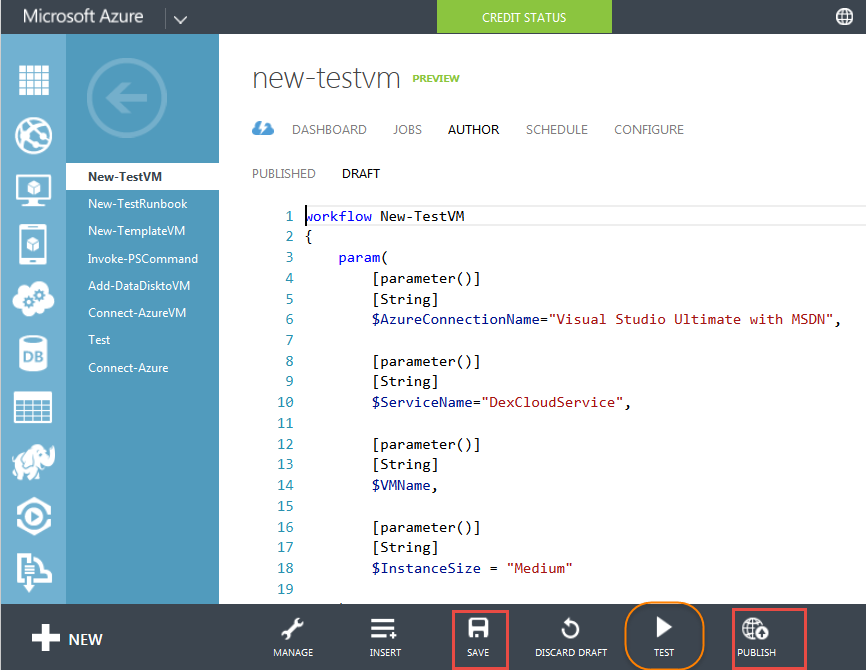Switch to the Published view
This screenshot has height=670, width=866.
(283, 174)
